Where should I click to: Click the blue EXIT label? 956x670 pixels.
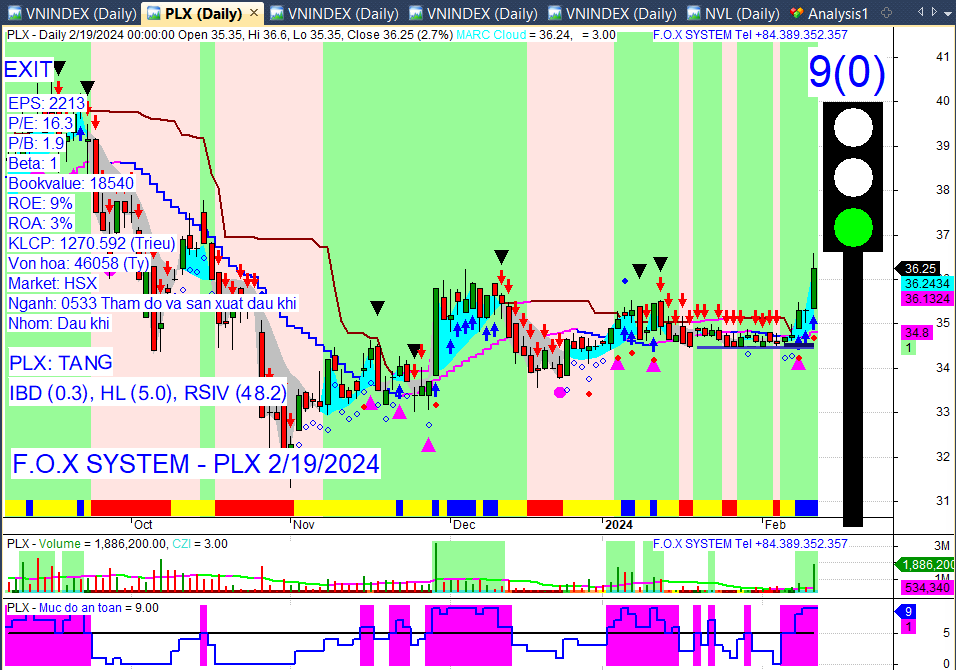(x=28, y=69)
